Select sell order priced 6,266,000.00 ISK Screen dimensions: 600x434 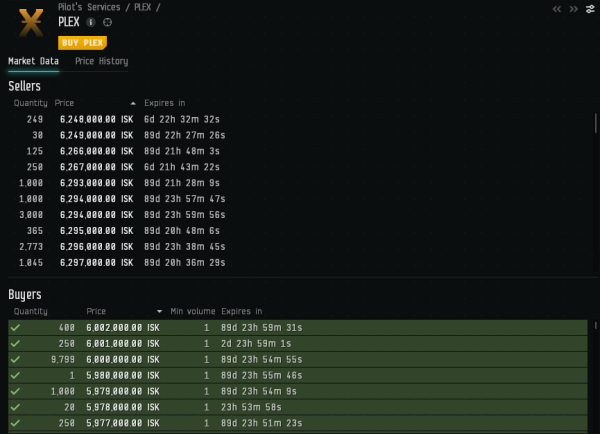point(300,151)
